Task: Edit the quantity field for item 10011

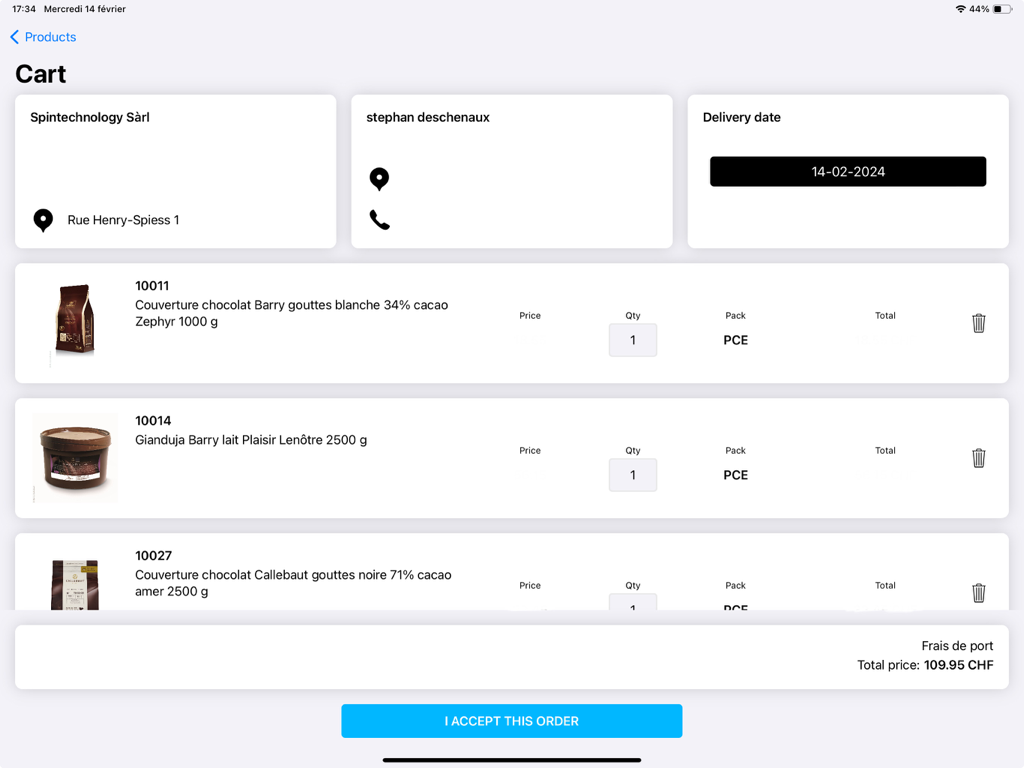Action: tap(632, 340)
